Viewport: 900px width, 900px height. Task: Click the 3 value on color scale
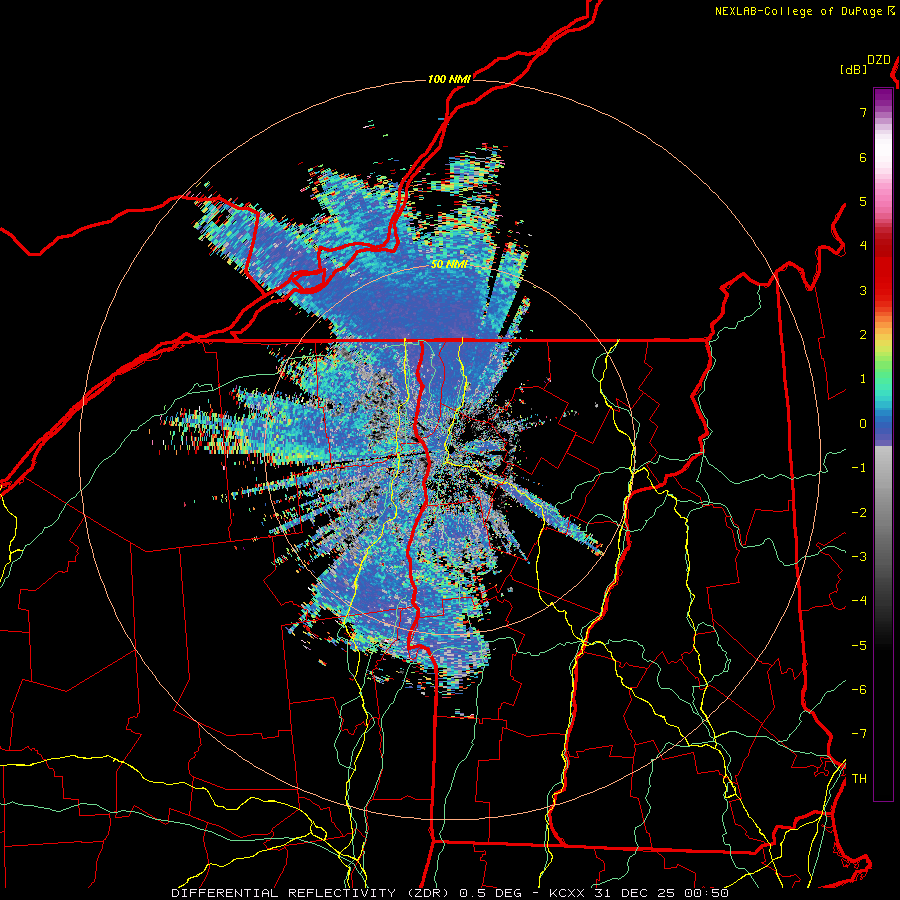point(863,290)
